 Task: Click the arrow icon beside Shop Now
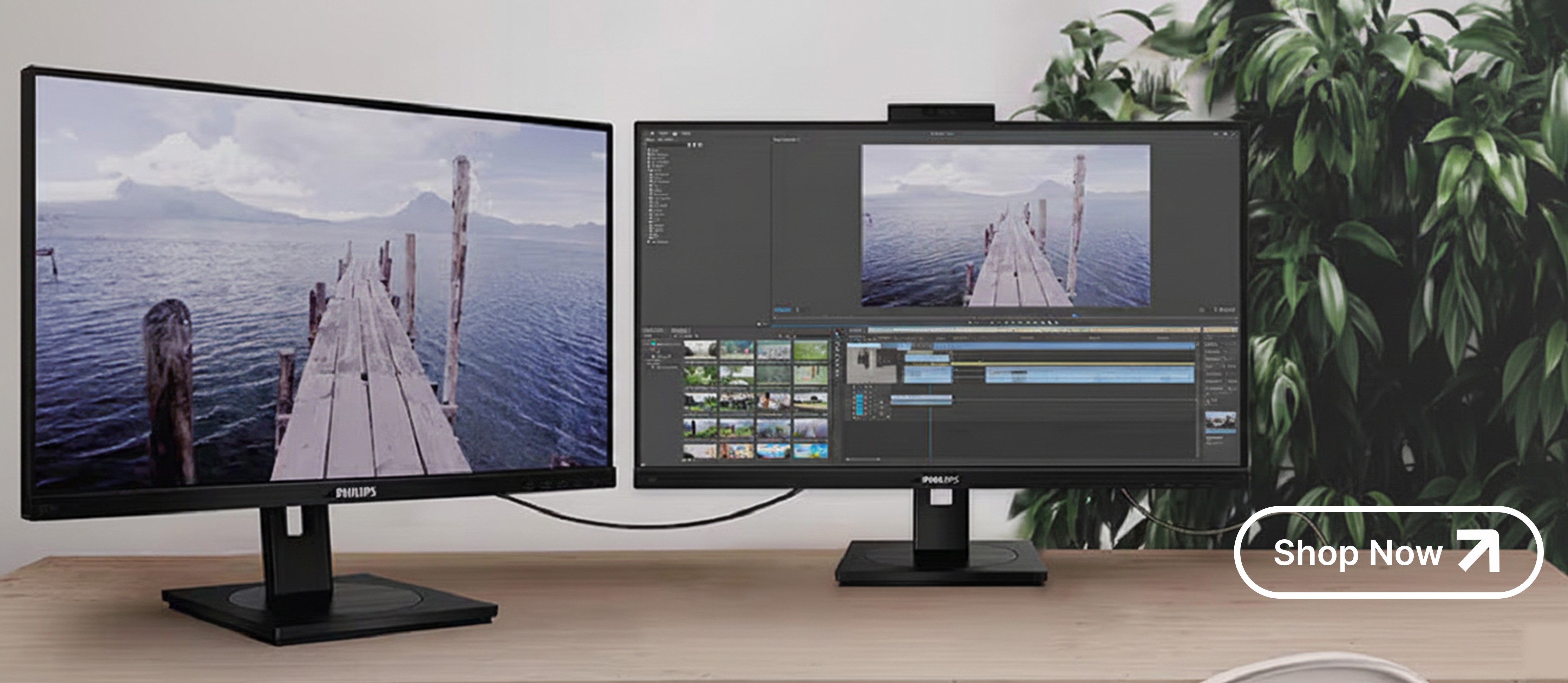click(1479, 551)
